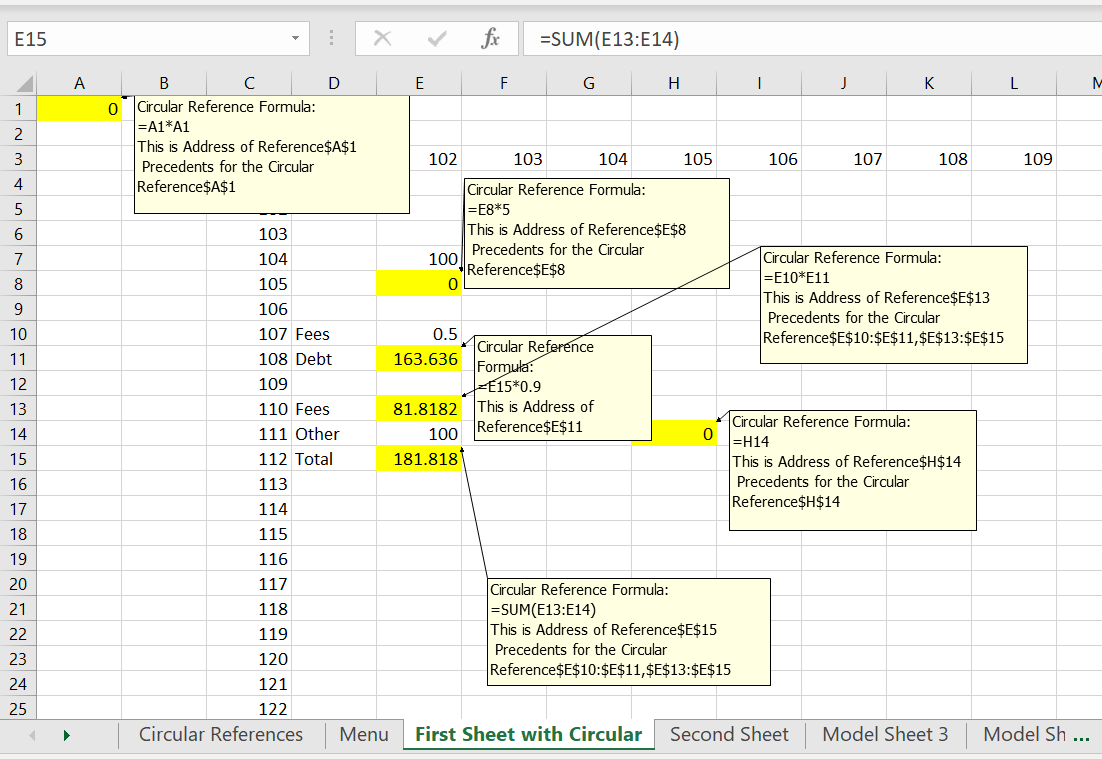This screenshot has height=759, width=1102.
Task: Select the column E header
Action: tap(418, 82)
